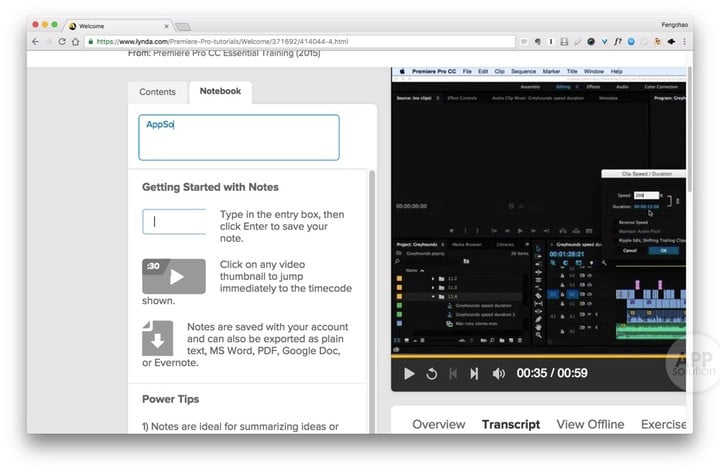Click the light blue circle extension icon

tap(631, 41)
